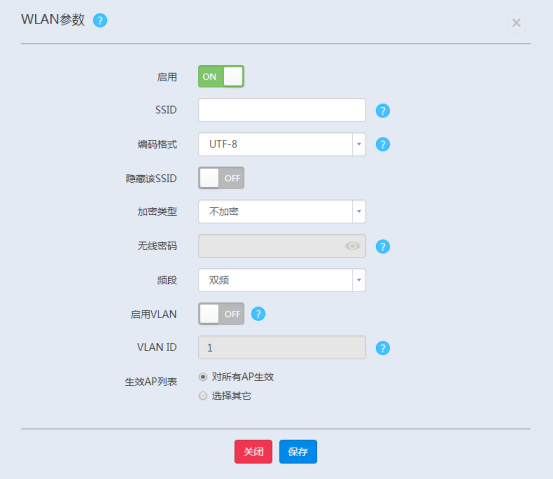This screenshot has width=553, height=479.
Task: Reveal password with the eye icon
Action: coord(352,246)
